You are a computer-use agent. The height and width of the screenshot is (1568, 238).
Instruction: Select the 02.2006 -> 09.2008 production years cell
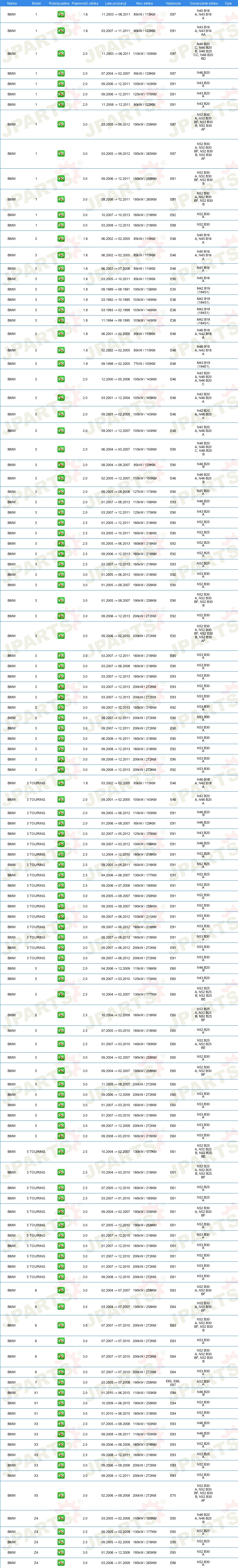[x=116, y=1495]
